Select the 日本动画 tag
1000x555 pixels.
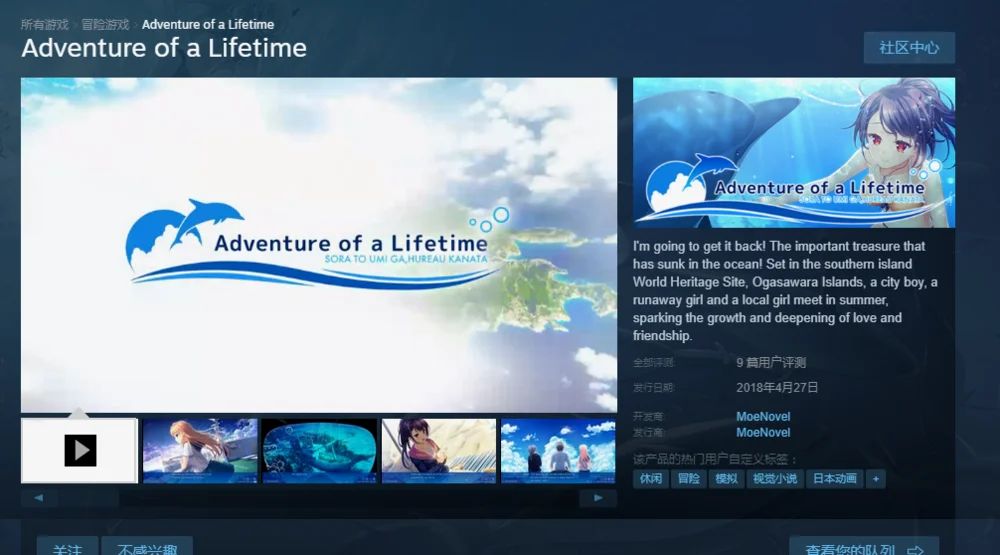point(834,479)
